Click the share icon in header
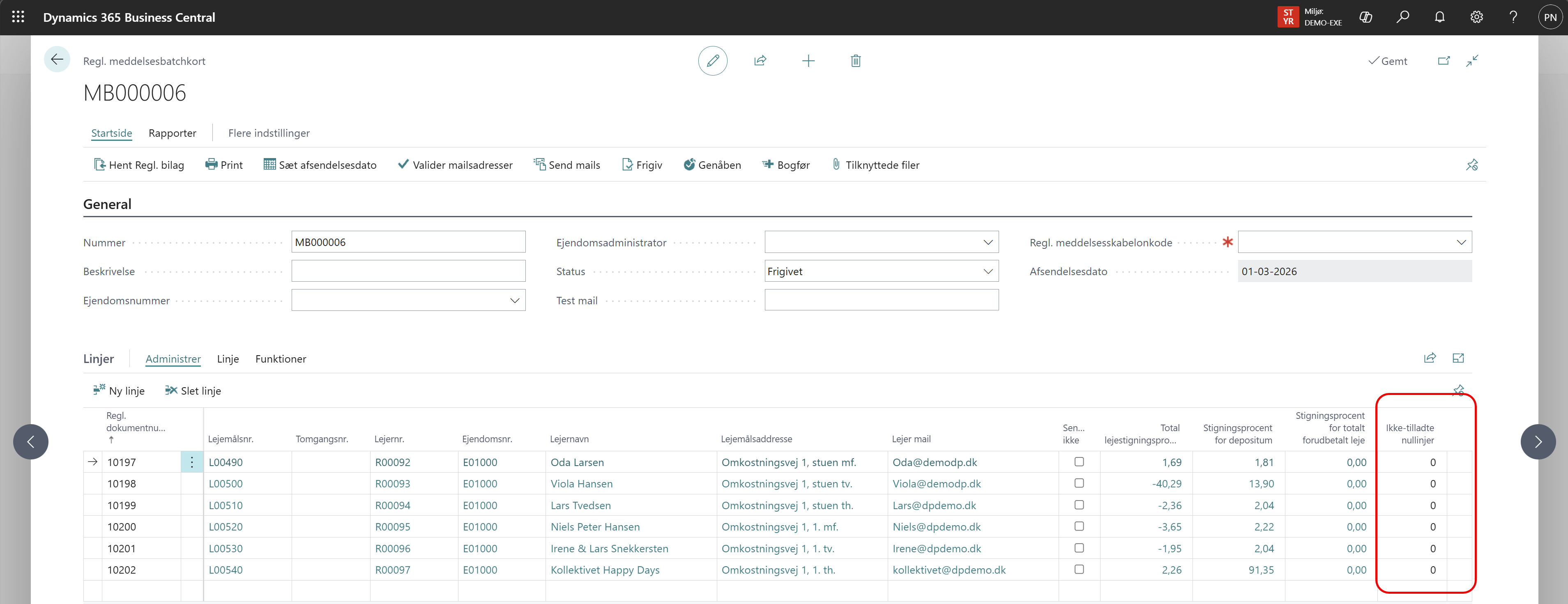 760,61
